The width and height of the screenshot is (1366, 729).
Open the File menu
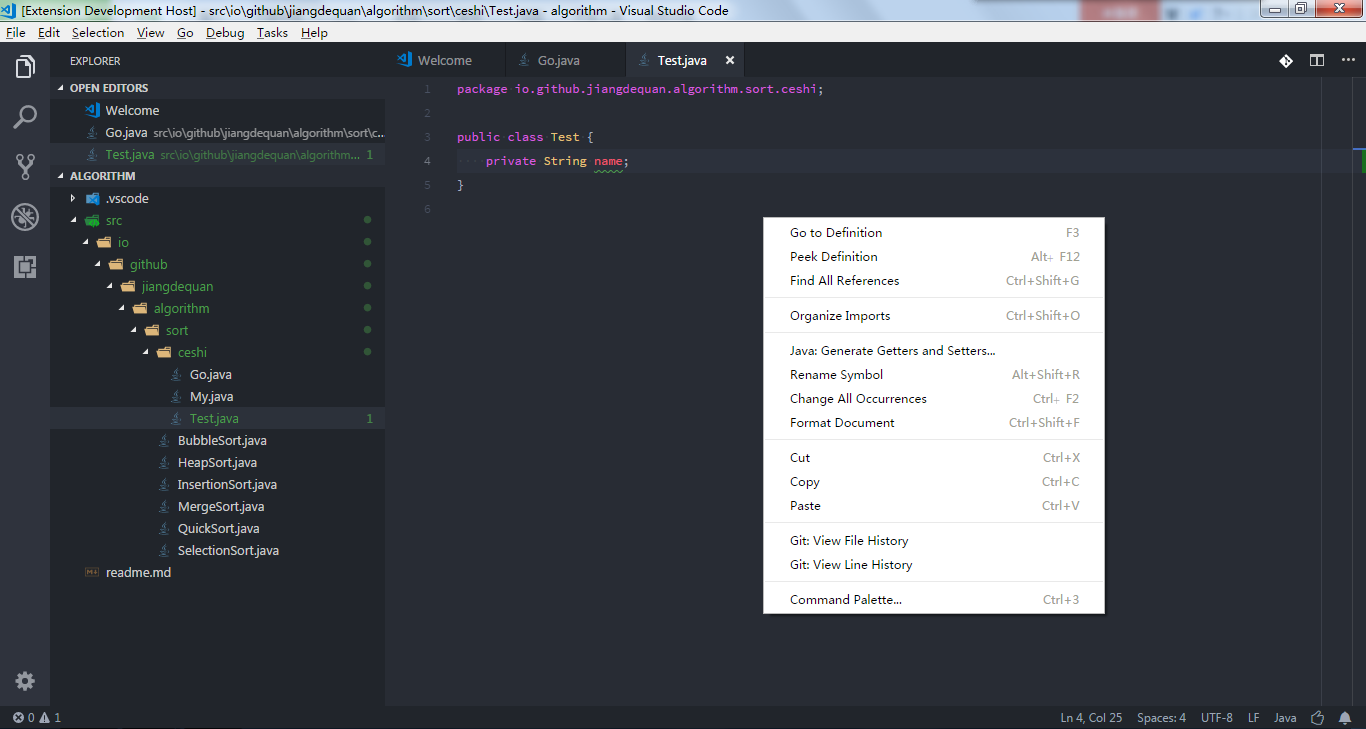(x=16, y=33)
